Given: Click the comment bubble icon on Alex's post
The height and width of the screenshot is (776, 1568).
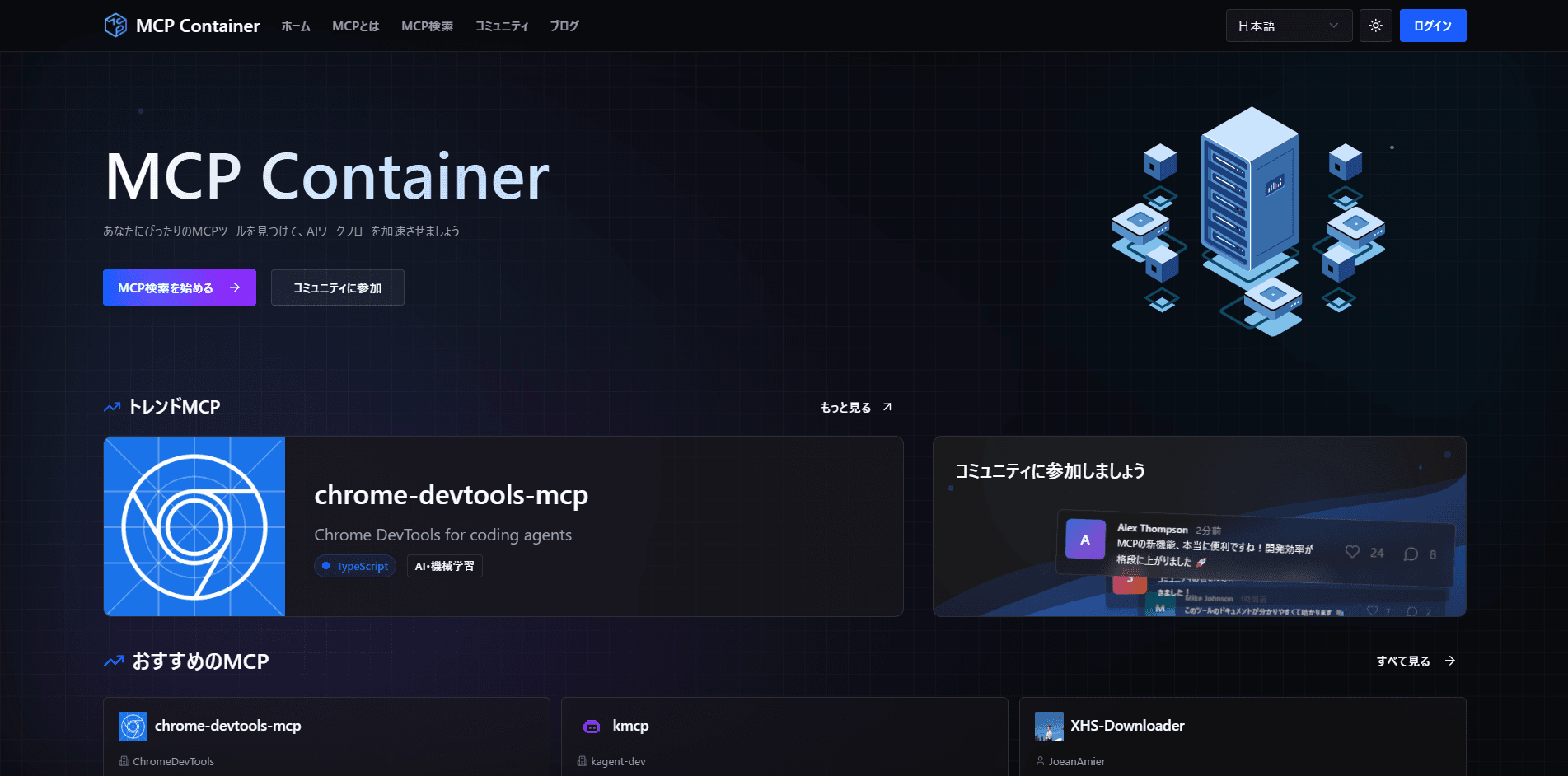Looking at the screenshot, I should (1411, 554).
